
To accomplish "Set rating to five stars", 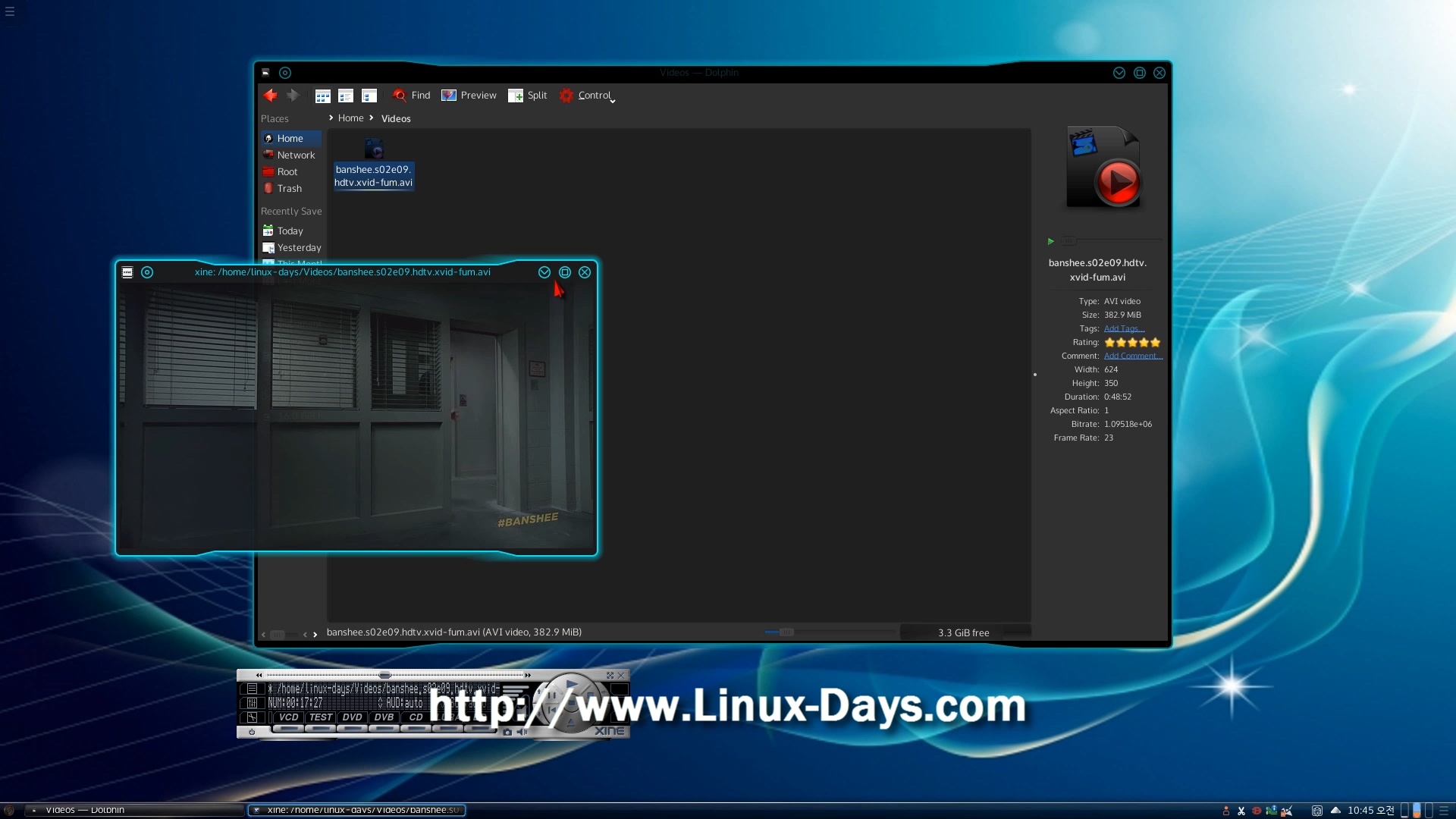I will tap(1155, 343).
